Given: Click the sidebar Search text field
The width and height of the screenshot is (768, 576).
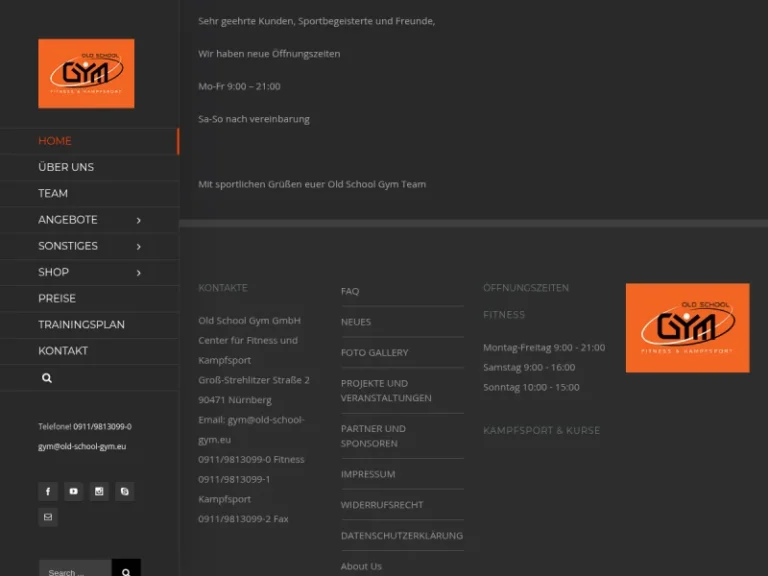Looking at the screenshot, I should point(75,572).
